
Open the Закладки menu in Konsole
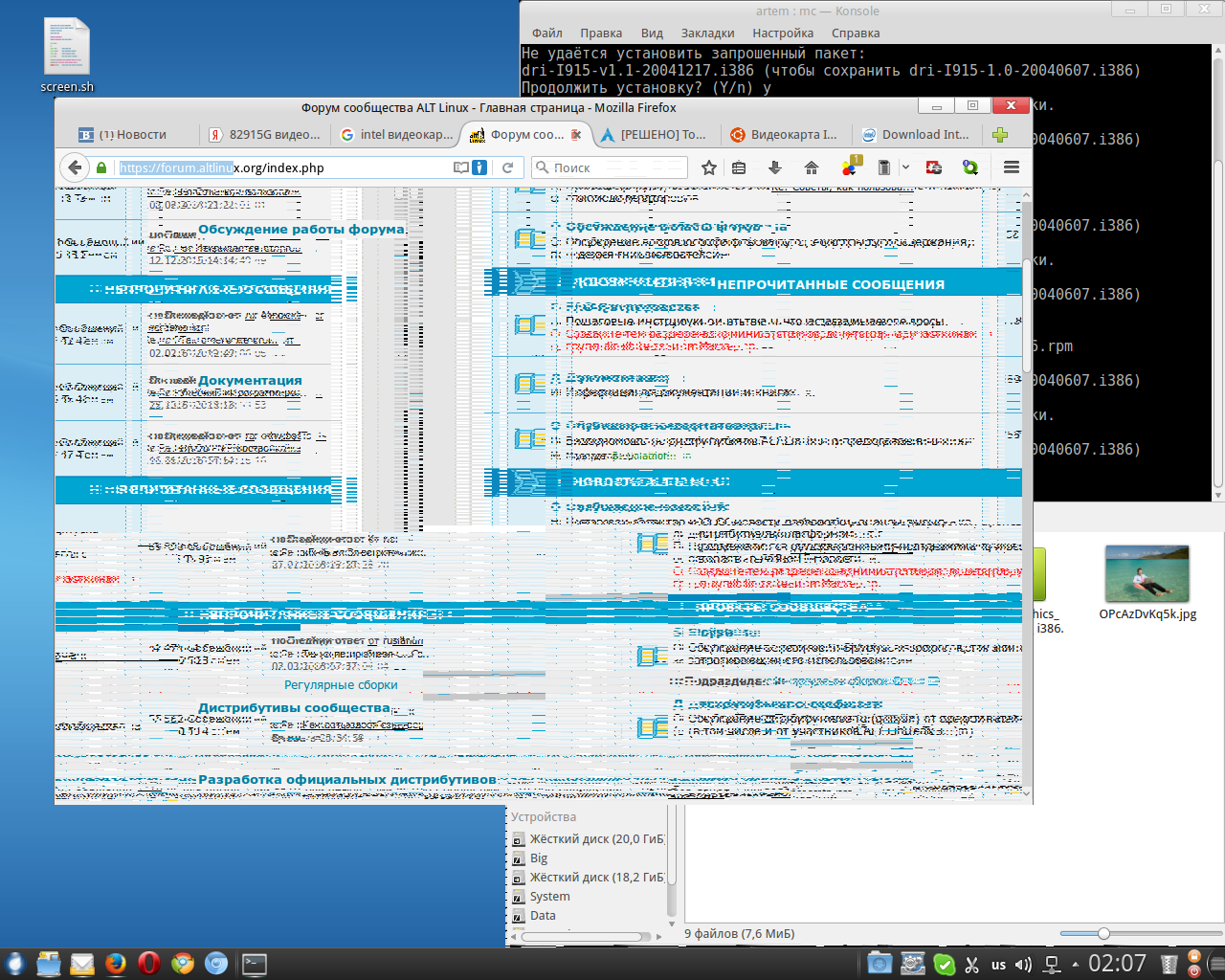[707, 33]
